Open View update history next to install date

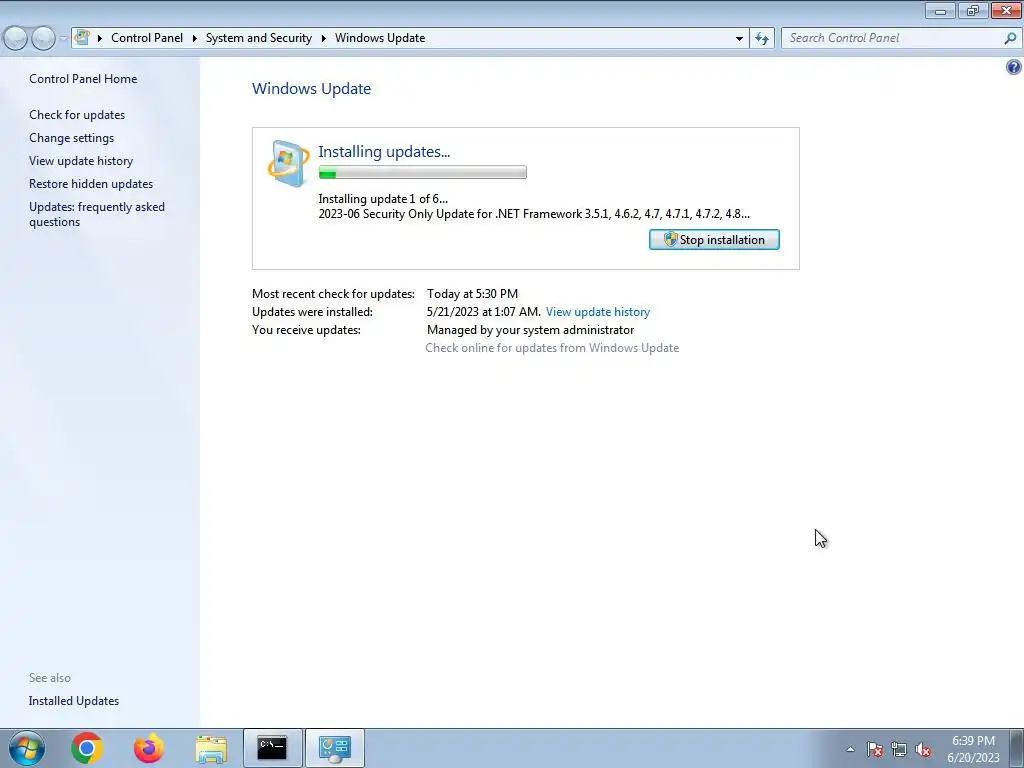[x=598, y=312]
